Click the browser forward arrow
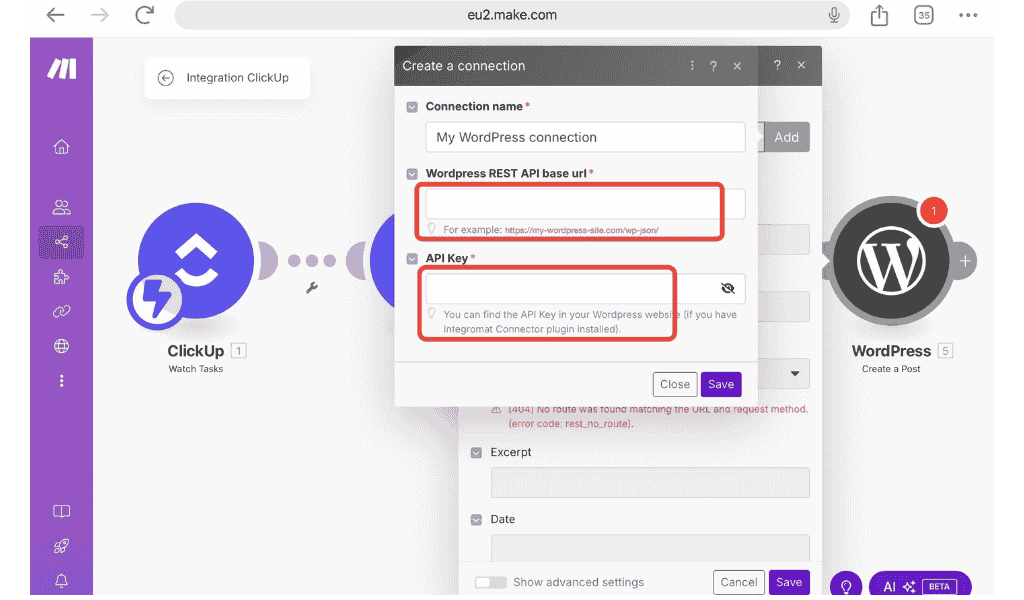Screen dimensions: 1024x600 coord(100,15)
